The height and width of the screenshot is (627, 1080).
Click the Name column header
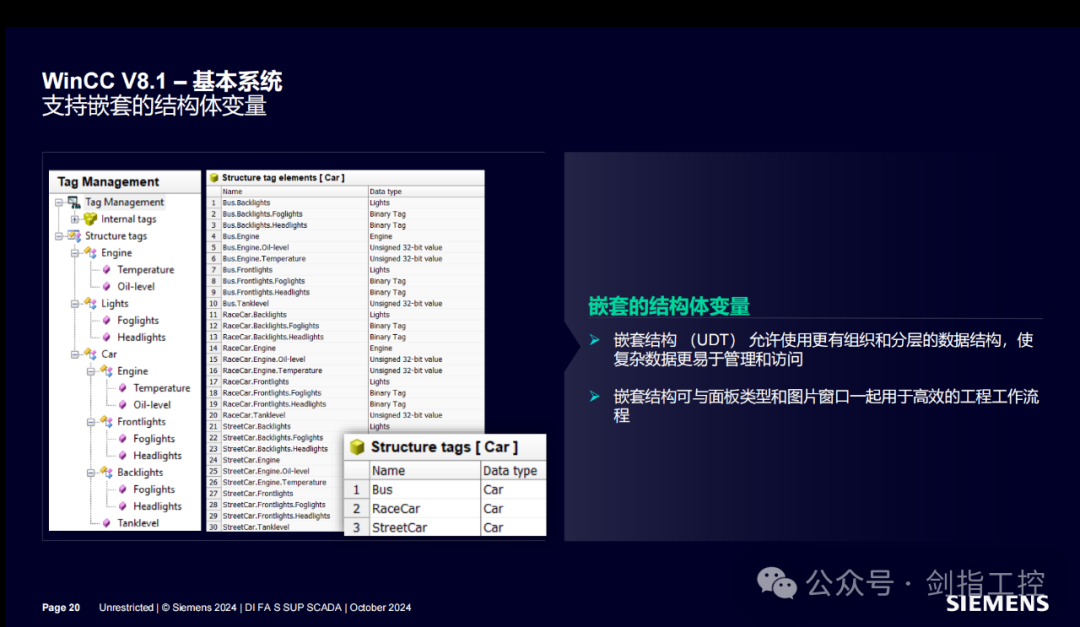pos(234,190)
